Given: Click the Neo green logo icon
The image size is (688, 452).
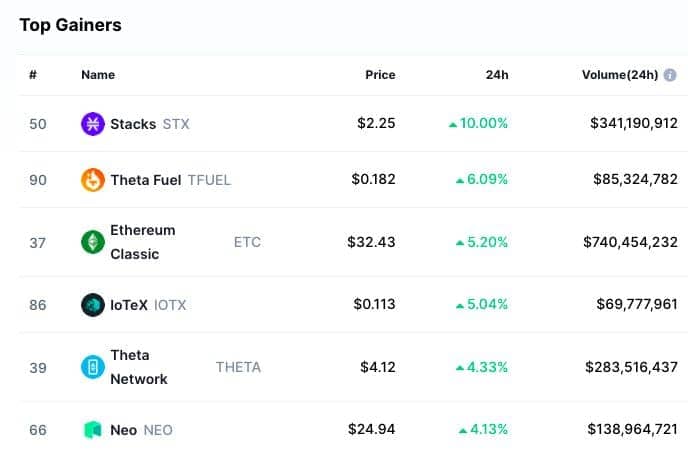Looking at the screenshot, I should [93, 430].
